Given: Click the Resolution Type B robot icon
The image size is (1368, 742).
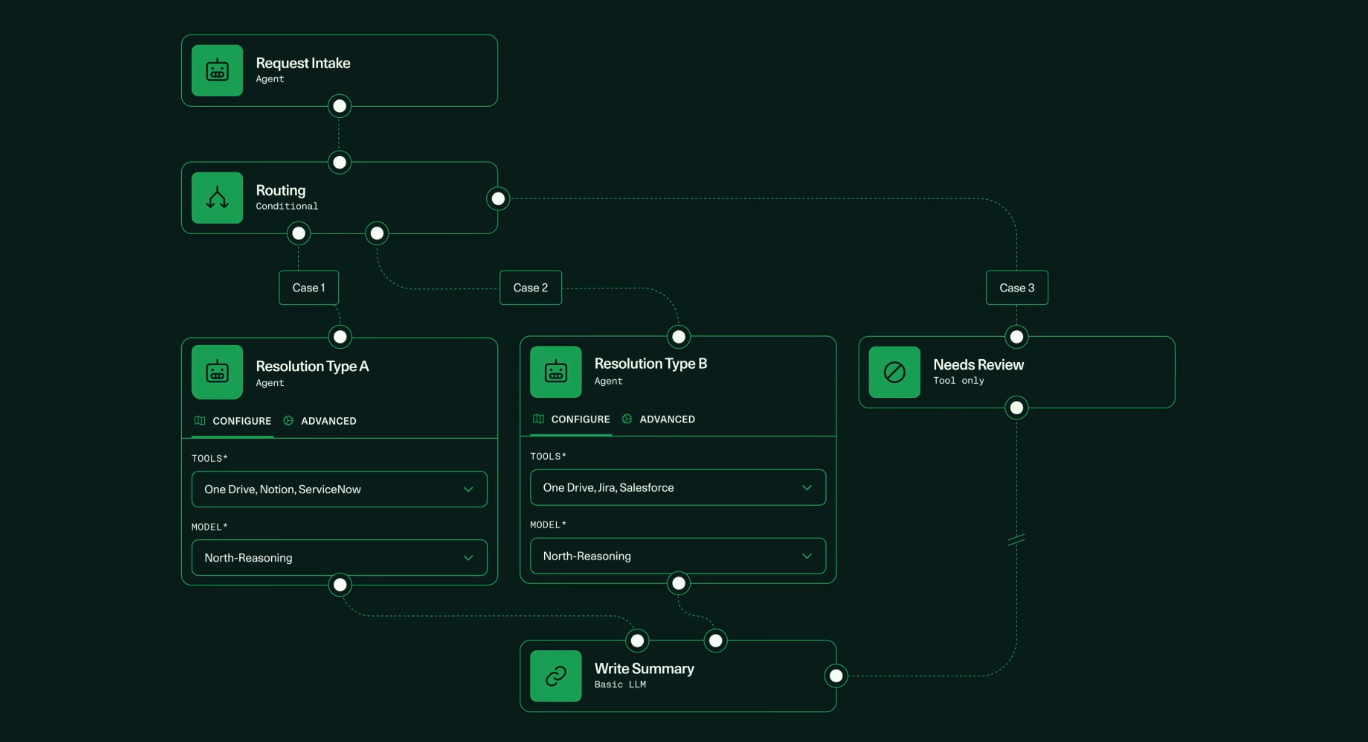Looking at the screenshot, I should 556,371.
